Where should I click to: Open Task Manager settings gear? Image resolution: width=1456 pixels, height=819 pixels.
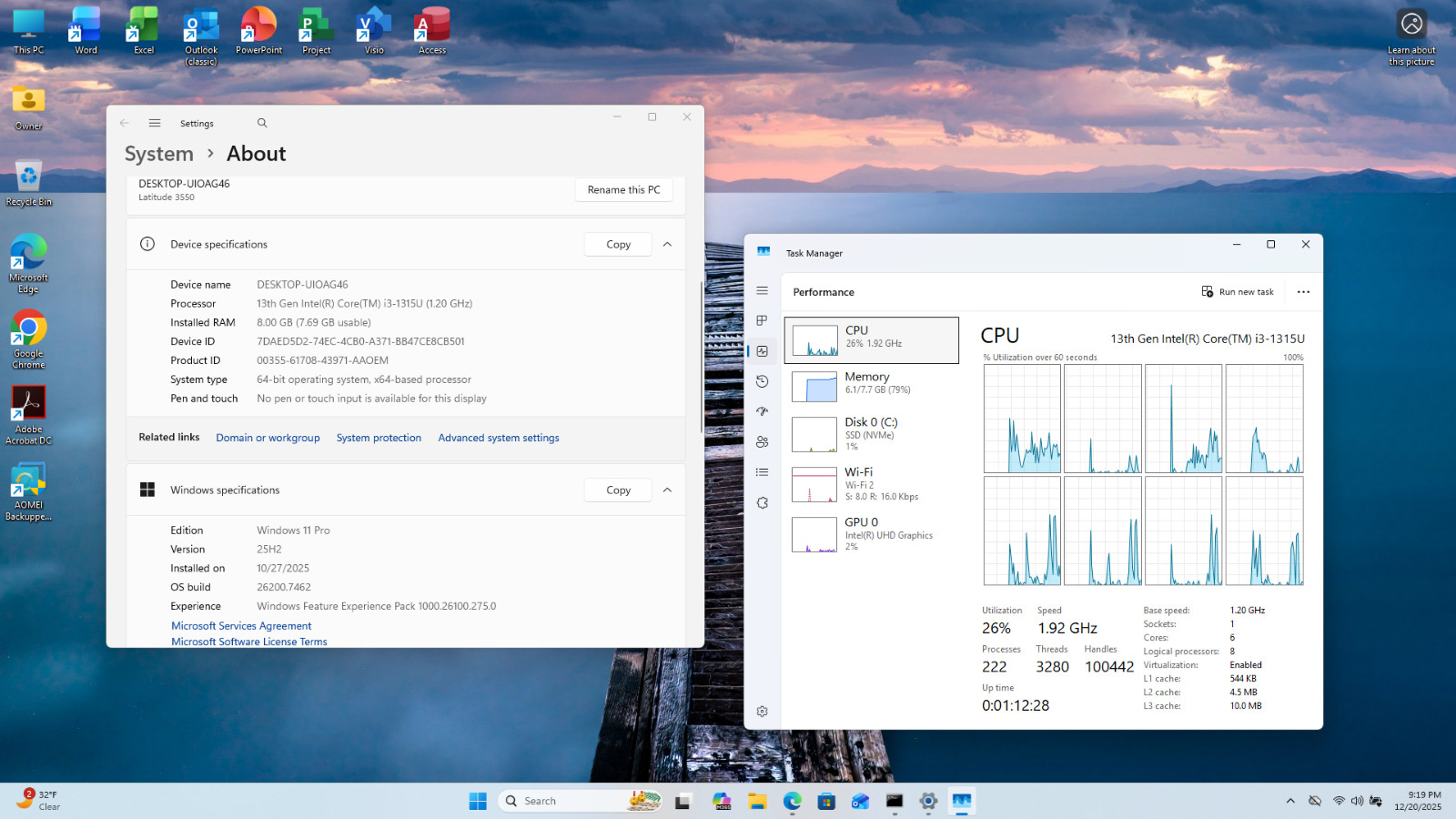coord(762,712)
